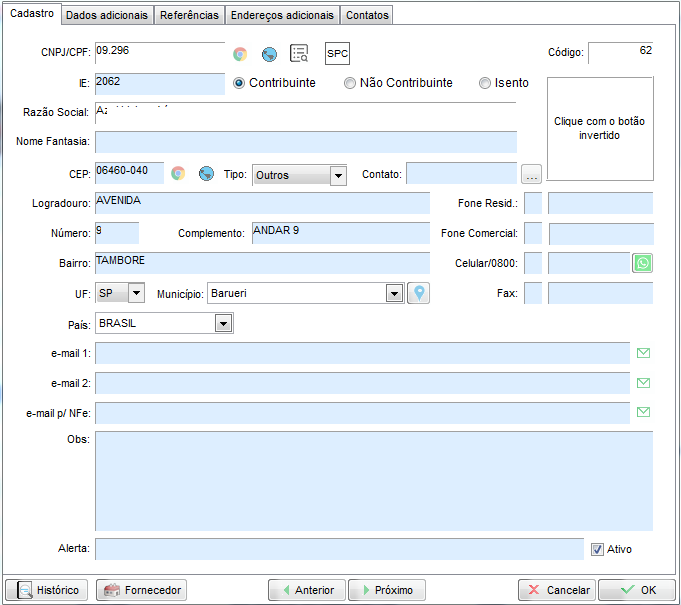
Task: Click the Histórico button
Action: [46, 590]
